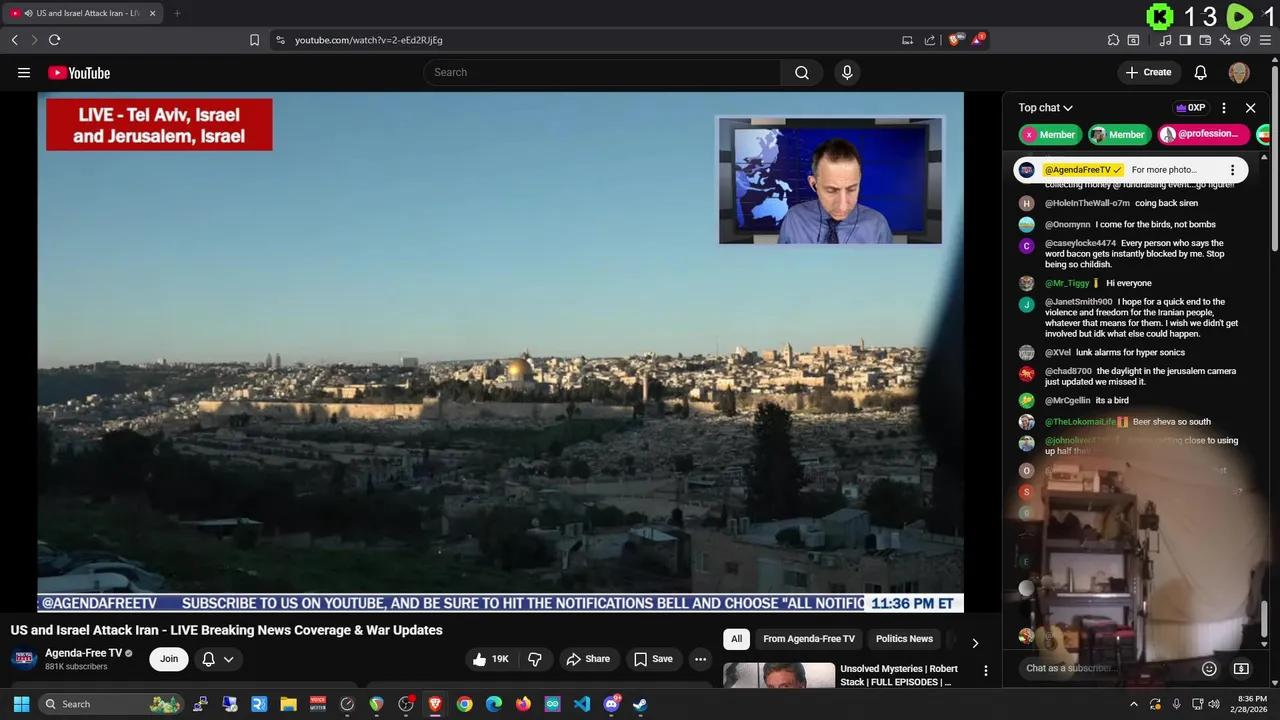Click the browser address bar URL
This screenshot has height=720, width=1280.
tap(368, 40)
